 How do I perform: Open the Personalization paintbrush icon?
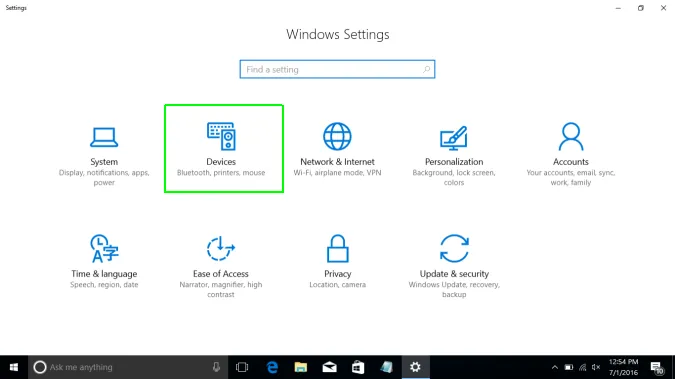pos(454,138)
